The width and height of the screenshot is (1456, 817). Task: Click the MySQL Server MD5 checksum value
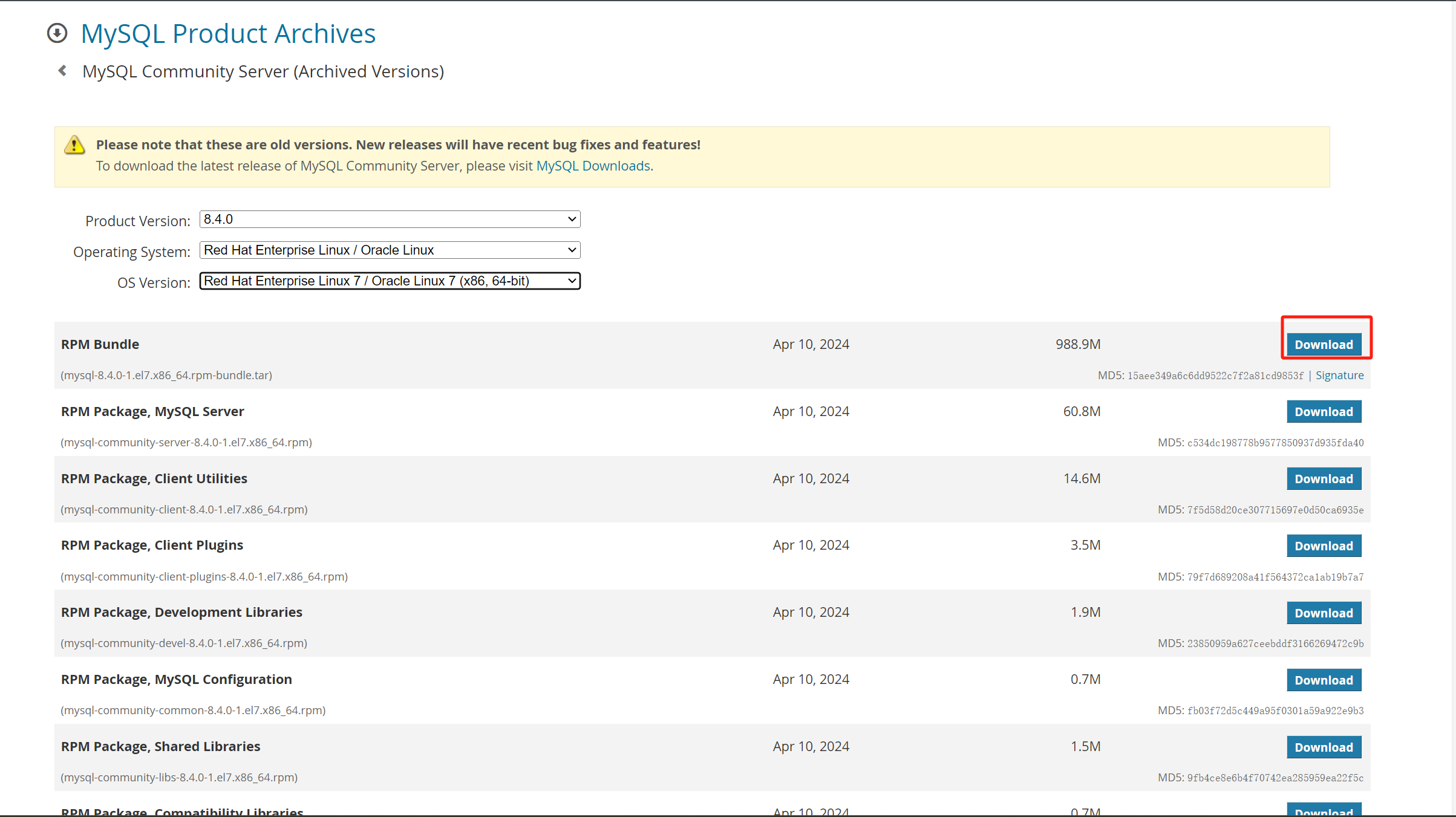click(1275, 443)
